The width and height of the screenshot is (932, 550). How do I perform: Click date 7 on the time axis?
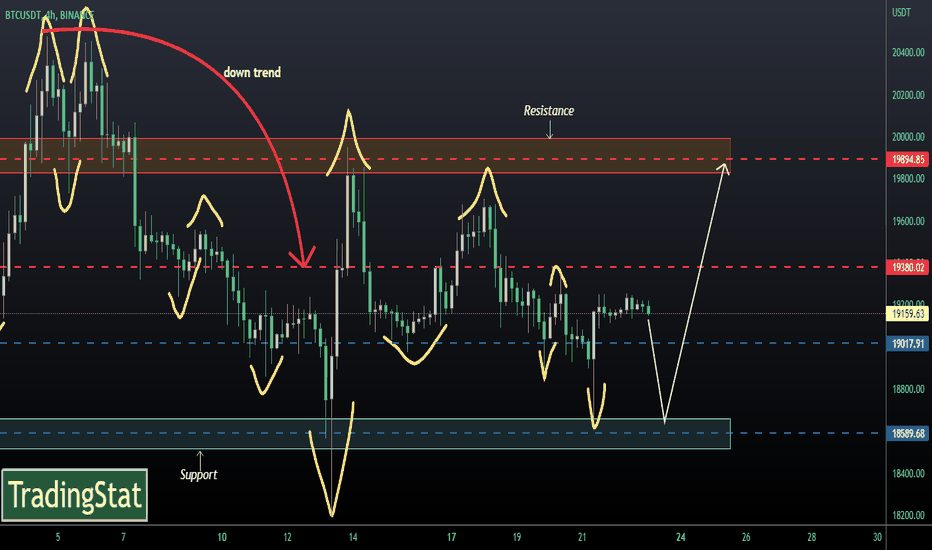pos(123,538)
